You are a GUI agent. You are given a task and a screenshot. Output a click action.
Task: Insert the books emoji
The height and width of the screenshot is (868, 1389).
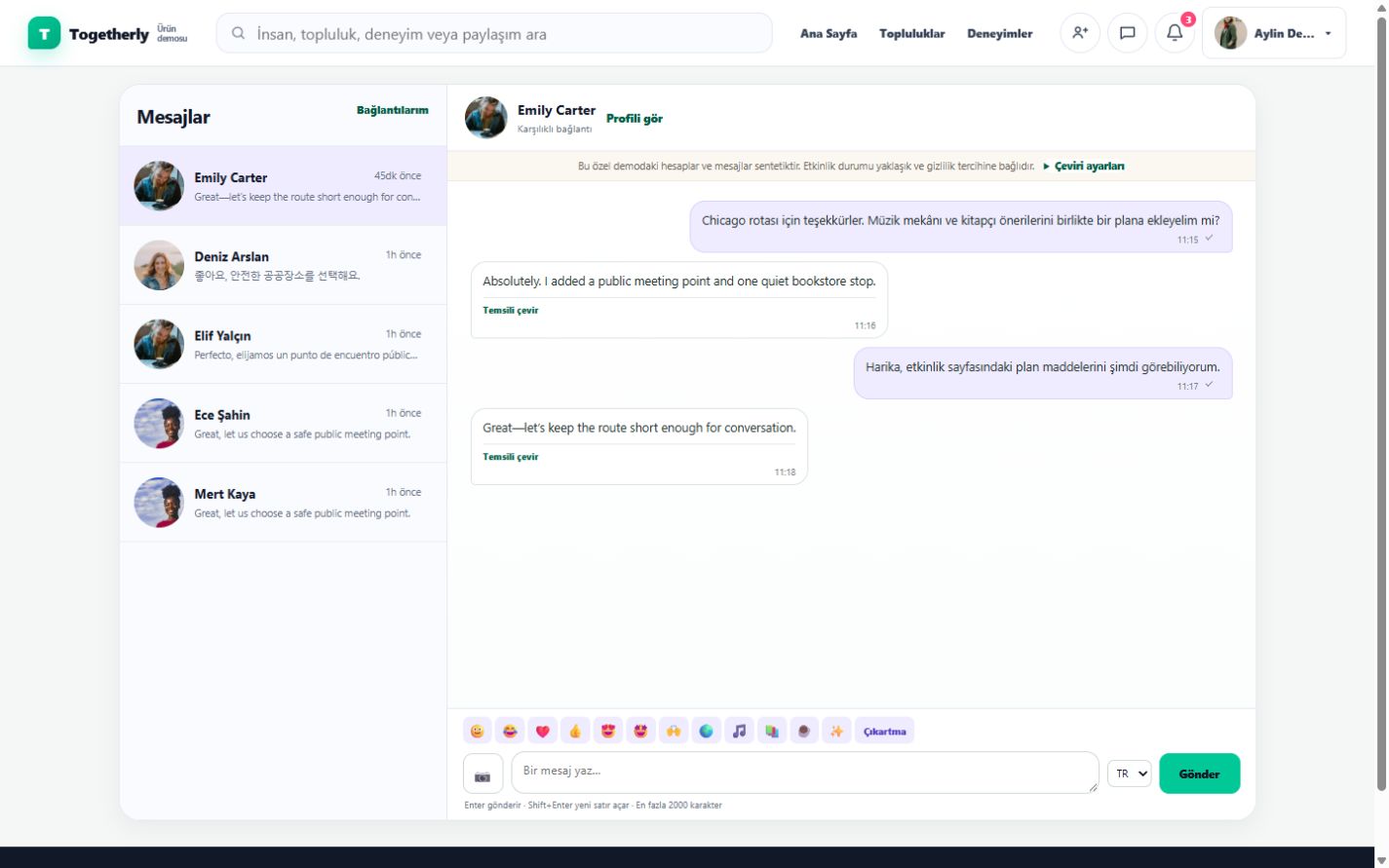point(771,732)
